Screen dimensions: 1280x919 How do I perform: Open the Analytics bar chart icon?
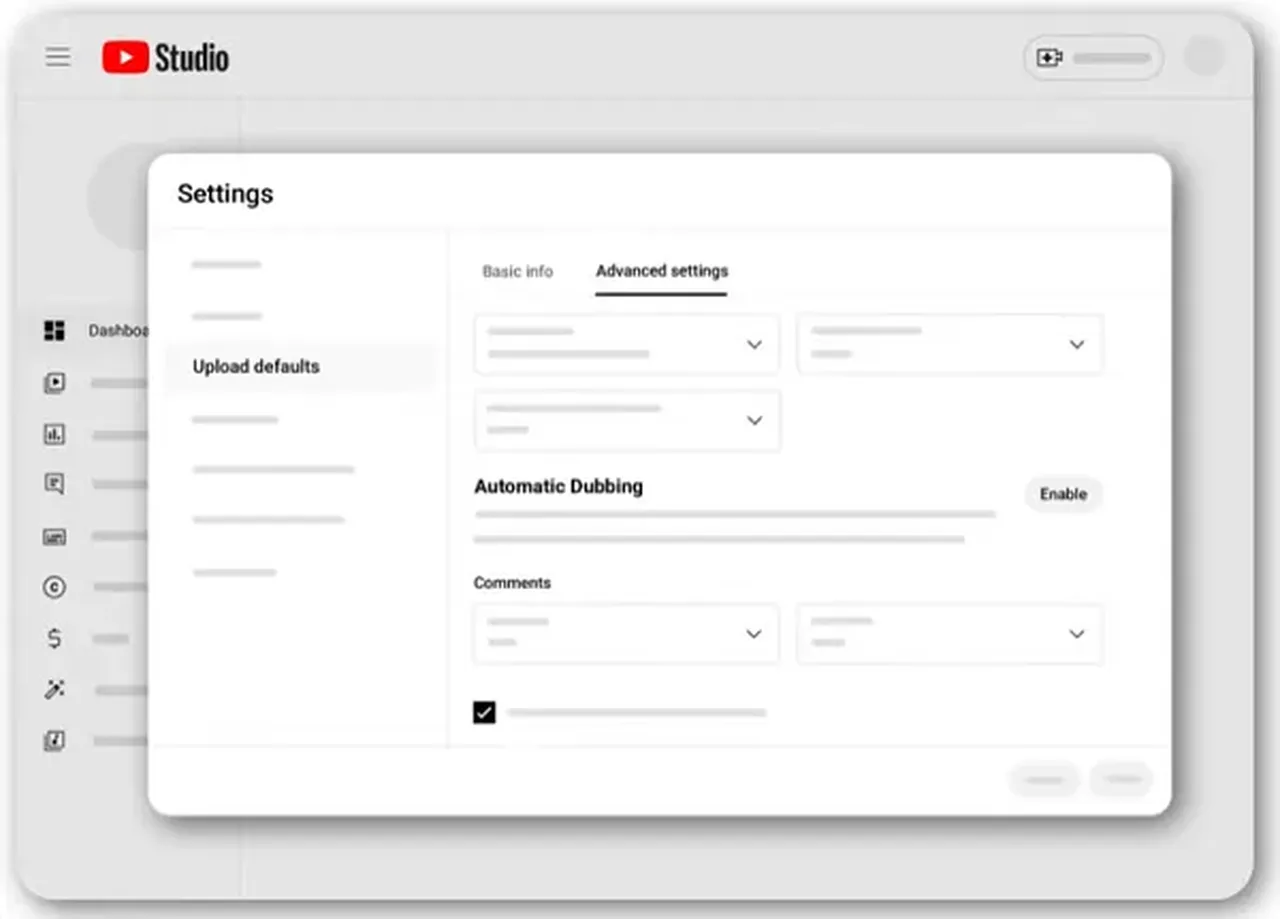54,434
